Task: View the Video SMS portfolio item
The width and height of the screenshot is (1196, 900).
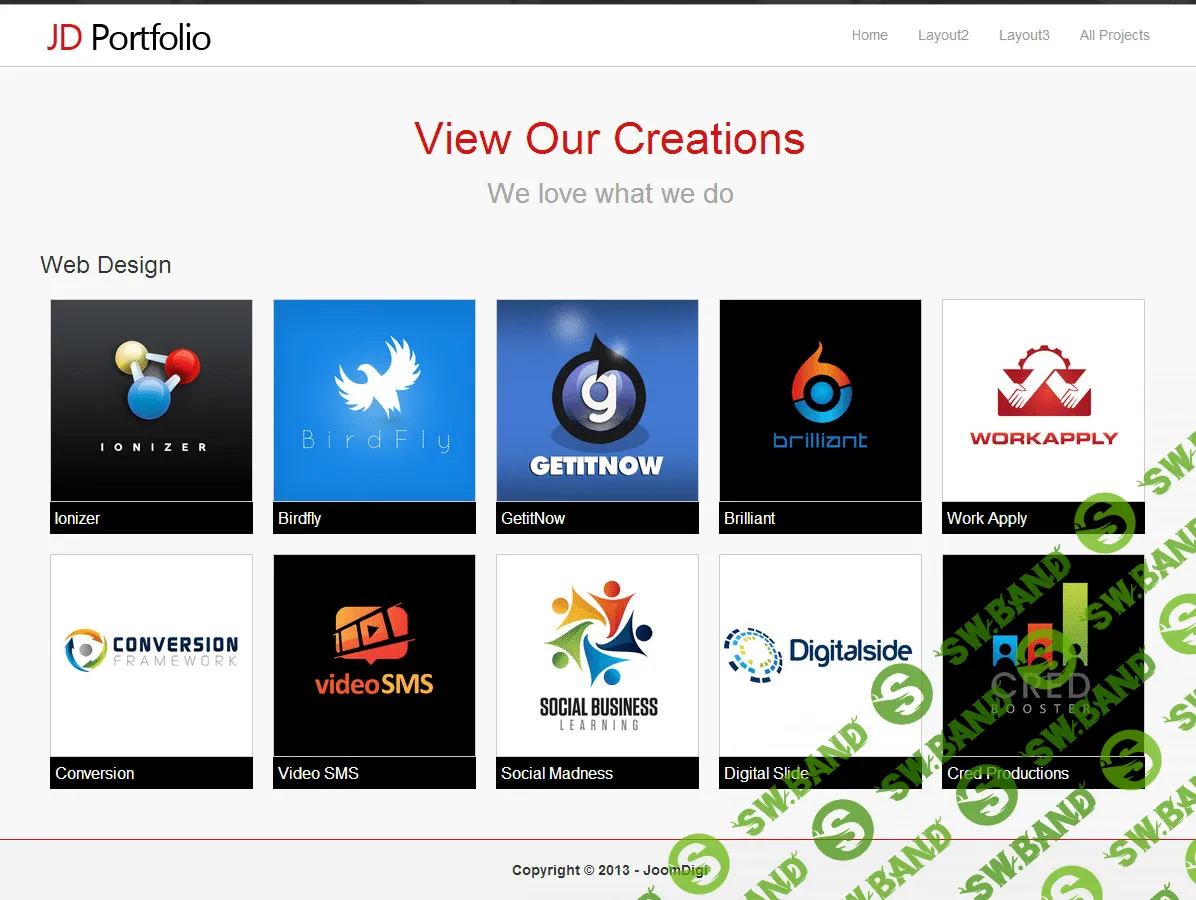Action: (374, 655)
